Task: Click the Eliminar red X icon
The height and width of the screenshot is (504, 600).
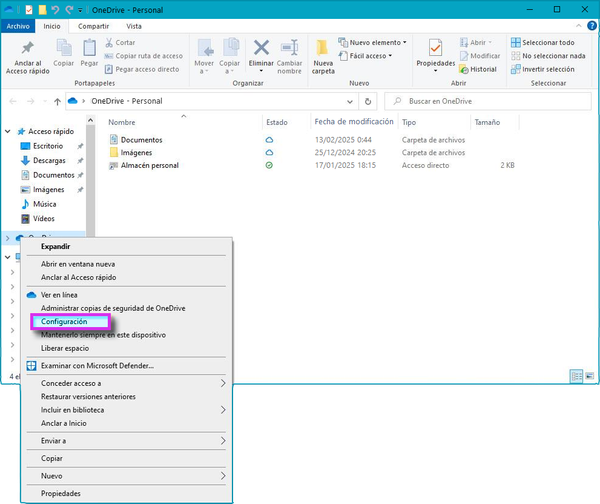Action: click(x=261, y=48)
